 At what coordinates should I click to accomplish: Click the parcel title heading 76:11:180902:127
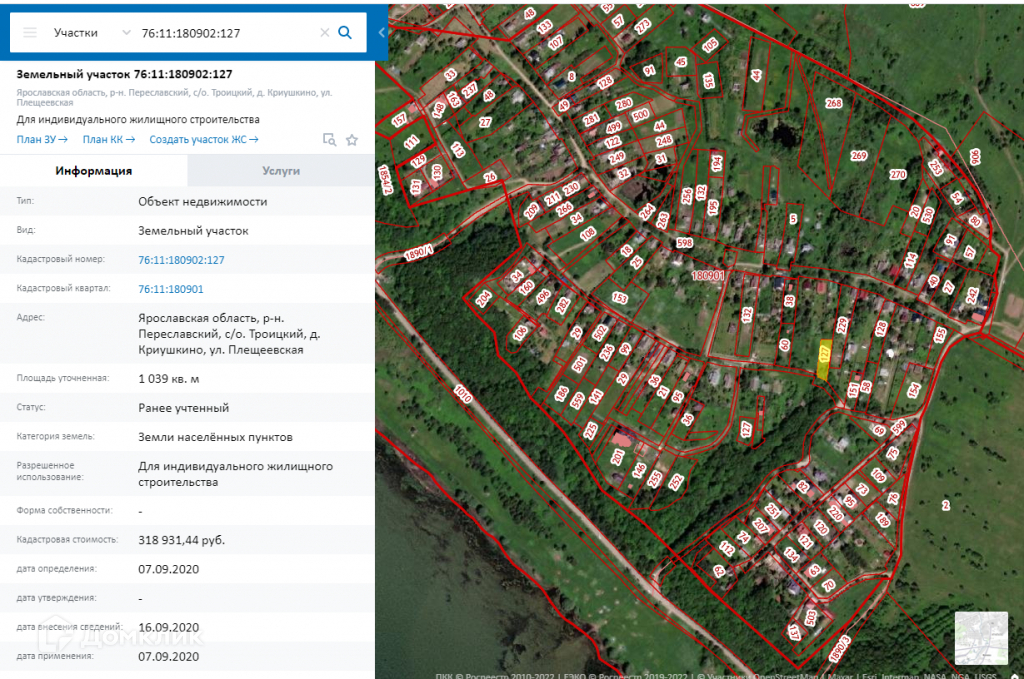click(124, 74)
